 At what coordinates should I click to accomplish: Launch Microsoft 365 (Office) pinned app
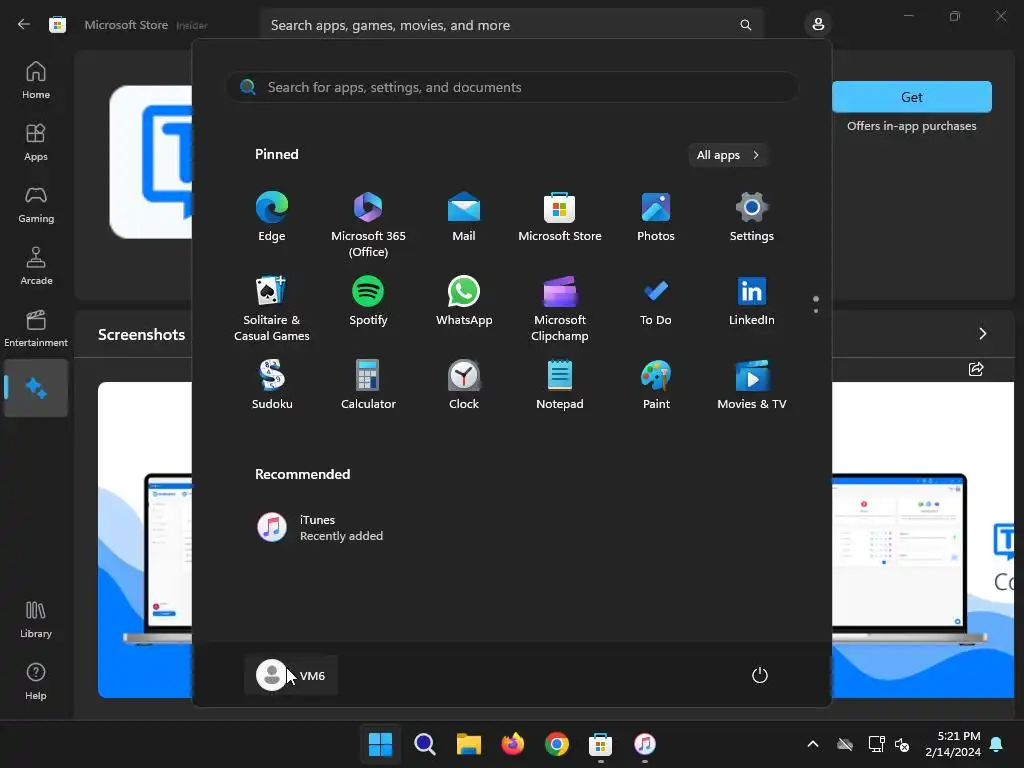point(368,225)
